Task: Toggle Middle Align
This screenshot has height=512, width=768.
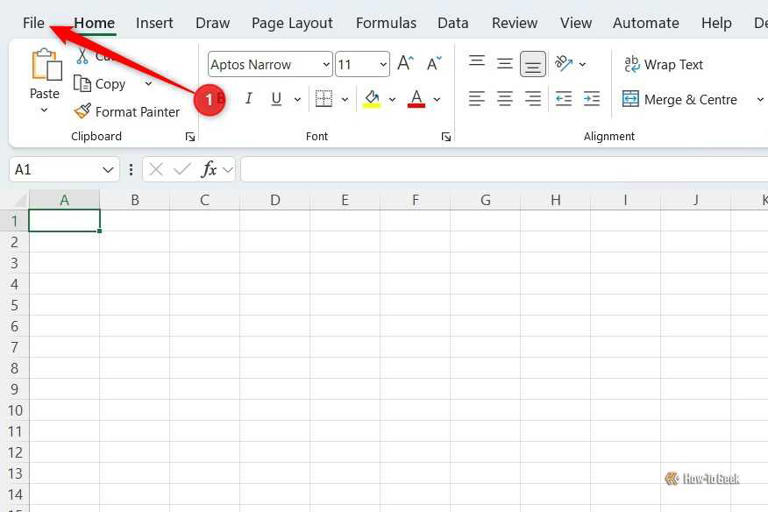Action: 504,64
